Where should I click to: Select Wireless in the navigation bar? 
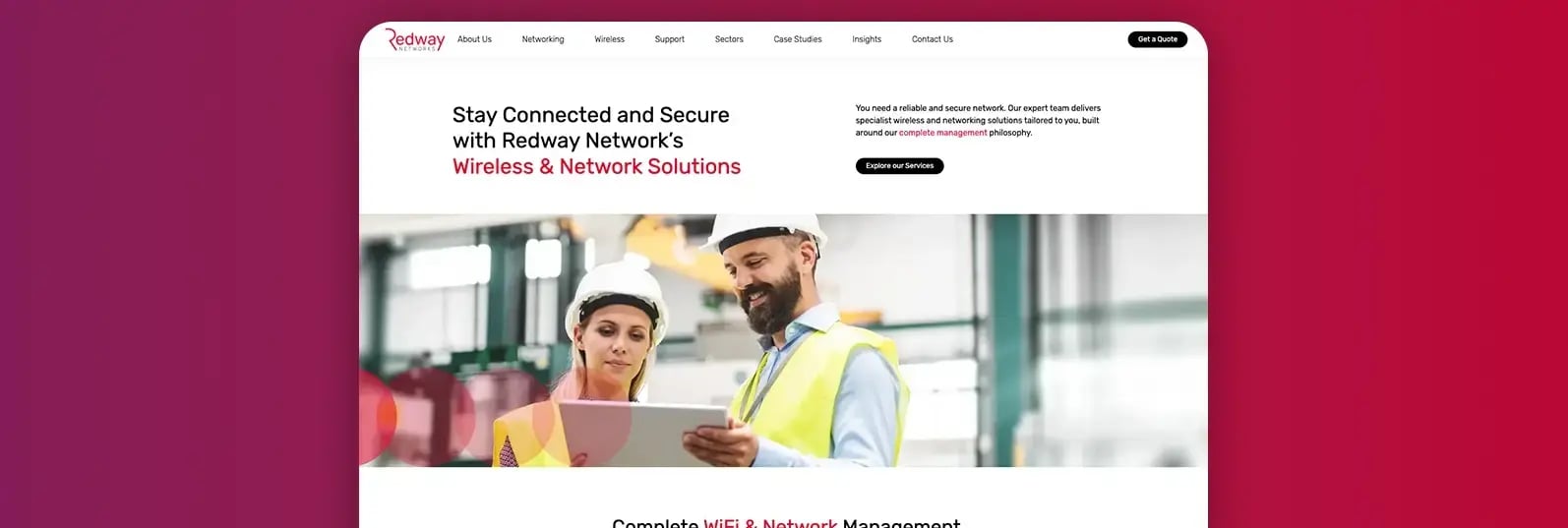(609, 39)
